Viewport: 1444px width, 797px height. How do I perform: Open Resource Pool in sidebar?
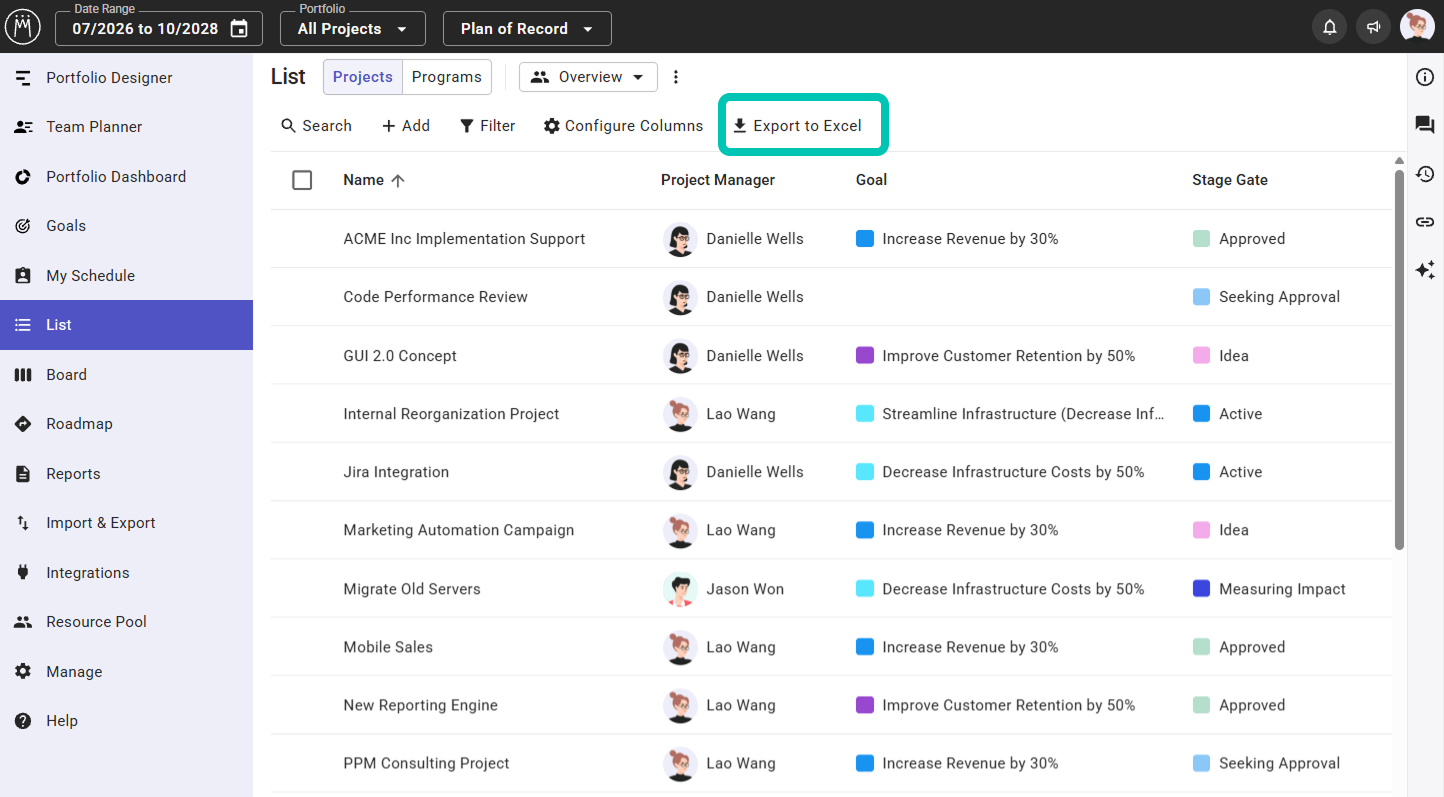tap(126, 622)
